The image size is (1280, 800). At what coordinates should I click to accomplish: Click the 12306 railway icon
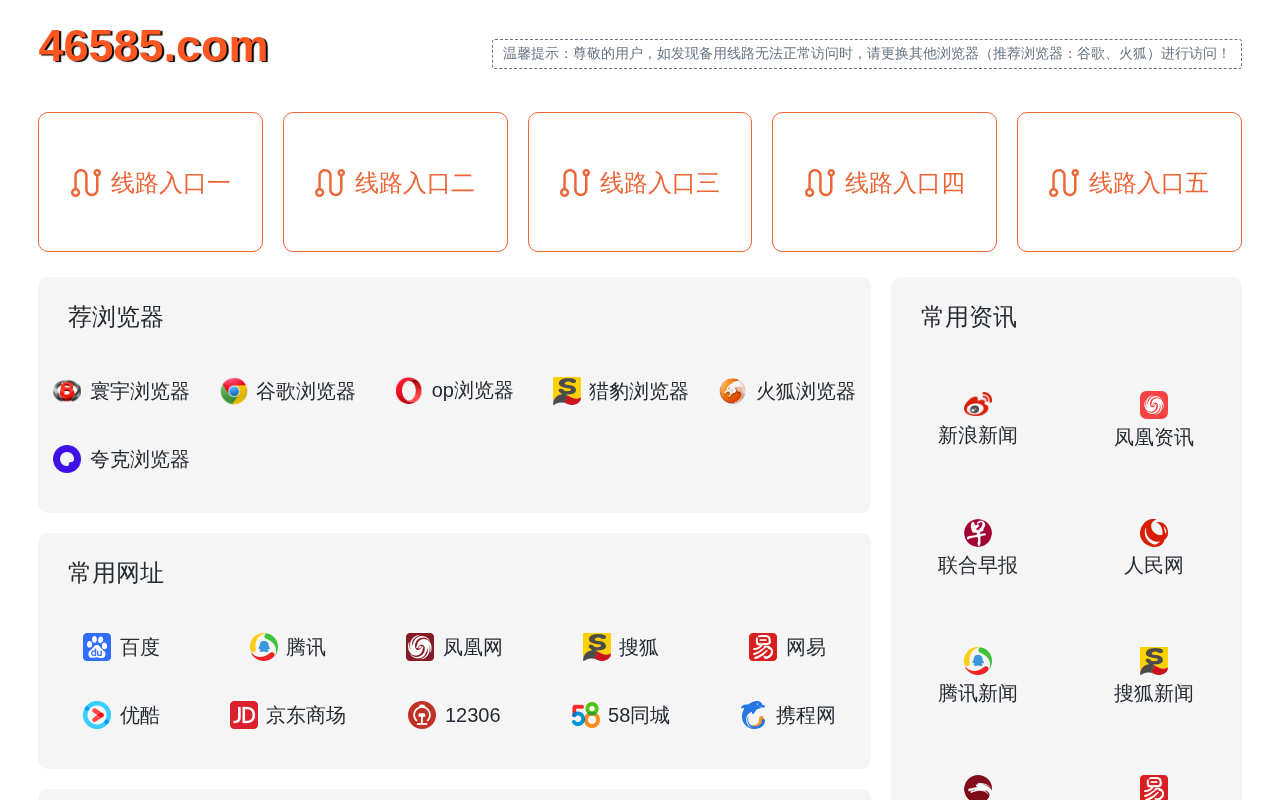[422, 715]
